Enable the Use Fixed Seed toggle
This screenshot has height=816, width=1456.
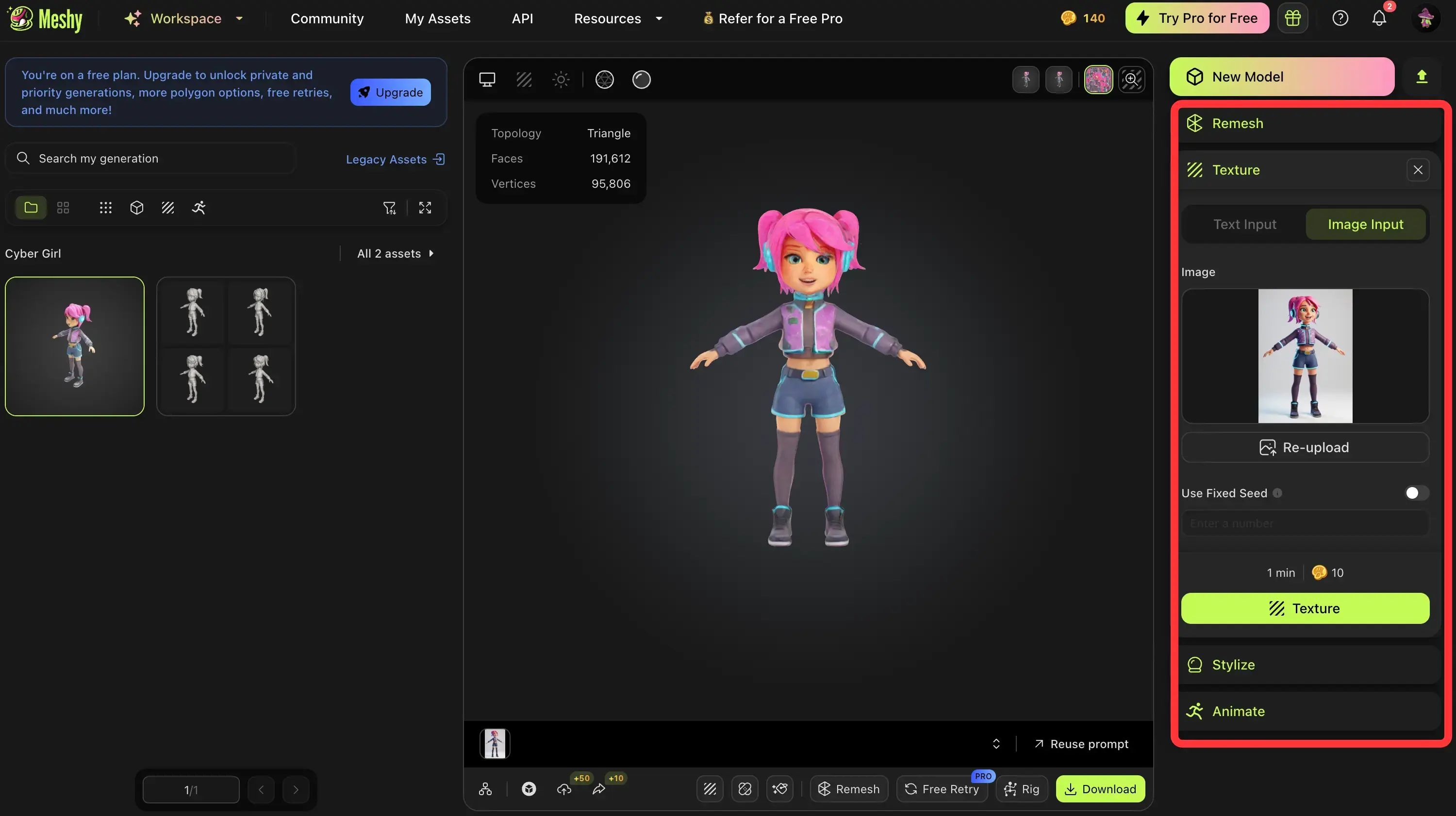coord(1415,492)
